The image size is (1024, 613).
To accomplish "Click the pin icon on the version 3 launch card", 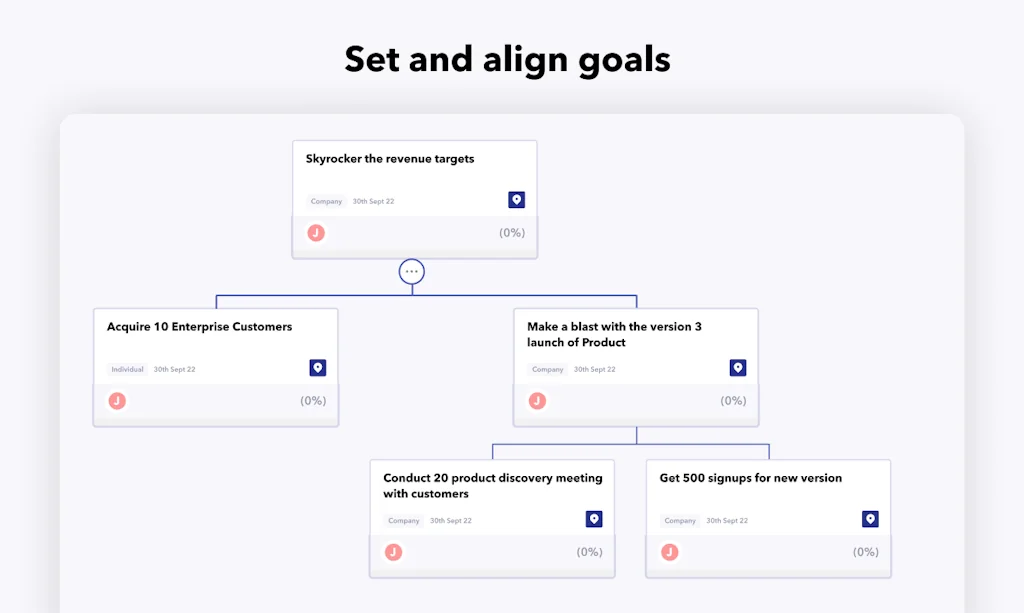I will (738, 367).
